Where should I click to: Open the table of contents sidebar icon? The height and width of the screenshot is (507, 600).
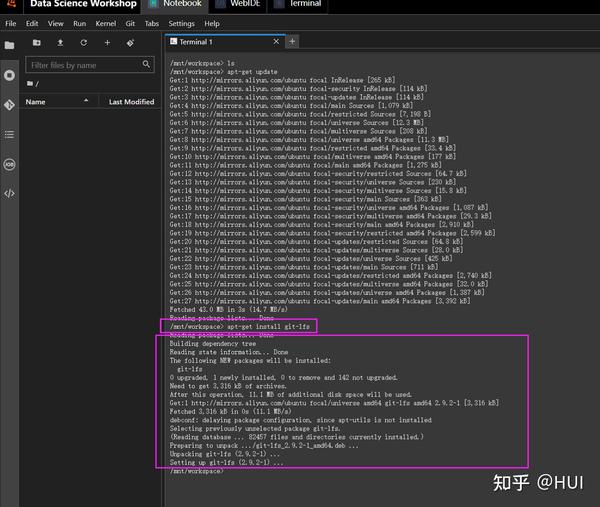(x=9, y=134)
